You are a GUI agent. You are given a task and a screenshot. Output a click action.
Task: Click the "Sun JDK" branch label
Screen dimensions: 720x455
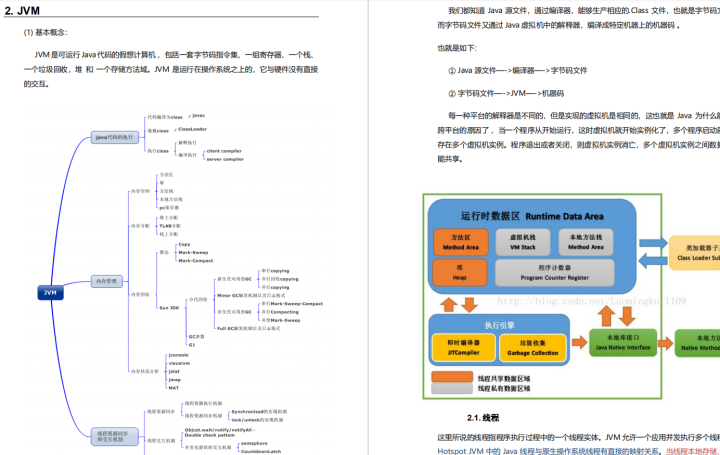tap(169, 308)
